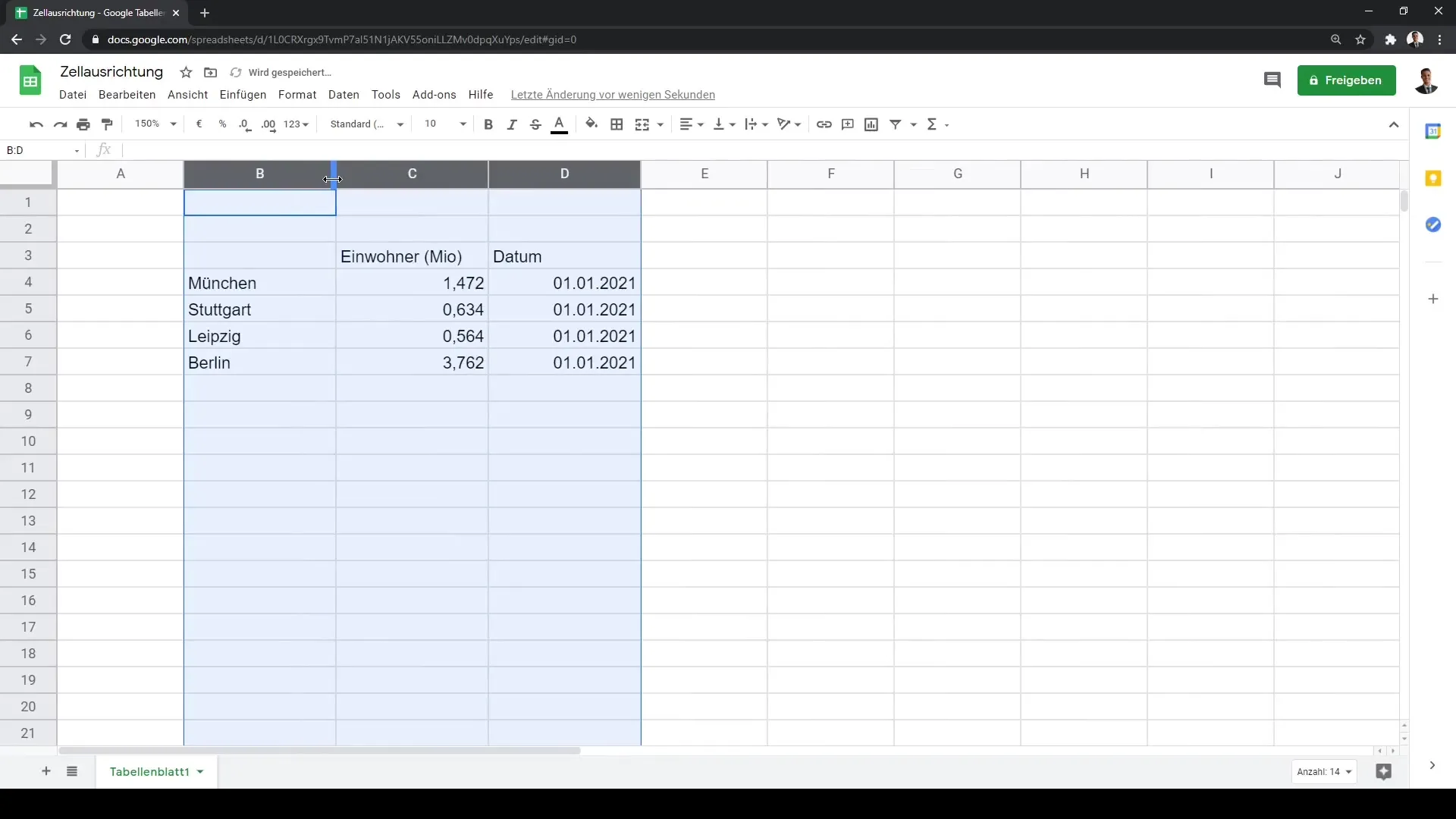This screenshot has height=819, width=1456.
Task: Click the merge cells icon
Action: (642, 124)
